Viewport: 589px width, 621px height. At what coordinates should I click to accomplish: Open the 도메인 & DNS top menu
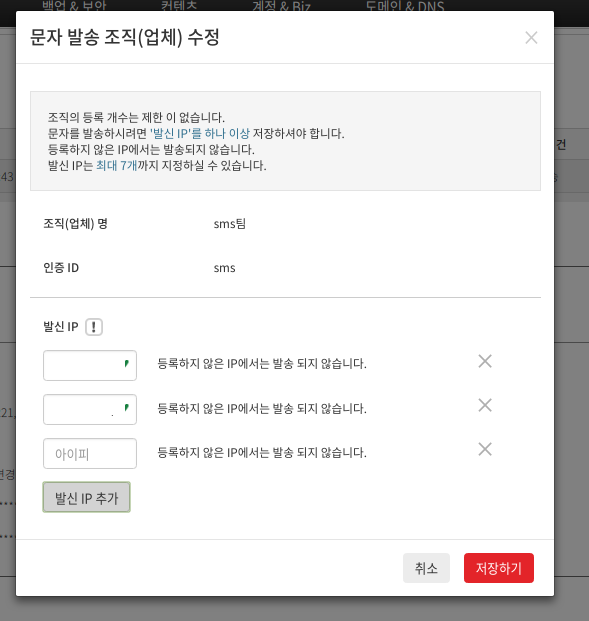pyautogui.click(x=405, y=6)
